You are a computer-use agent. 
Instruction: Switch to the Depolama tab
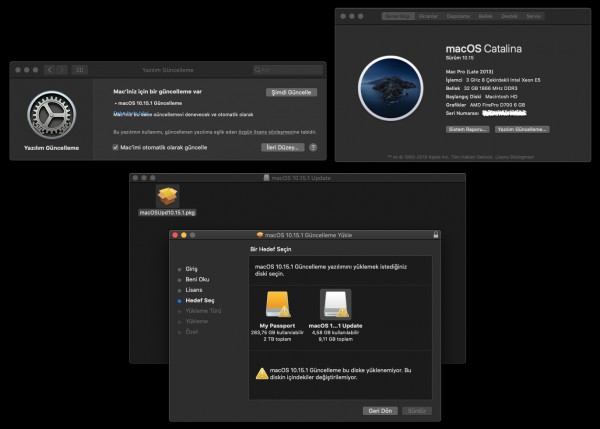(458, 16)
